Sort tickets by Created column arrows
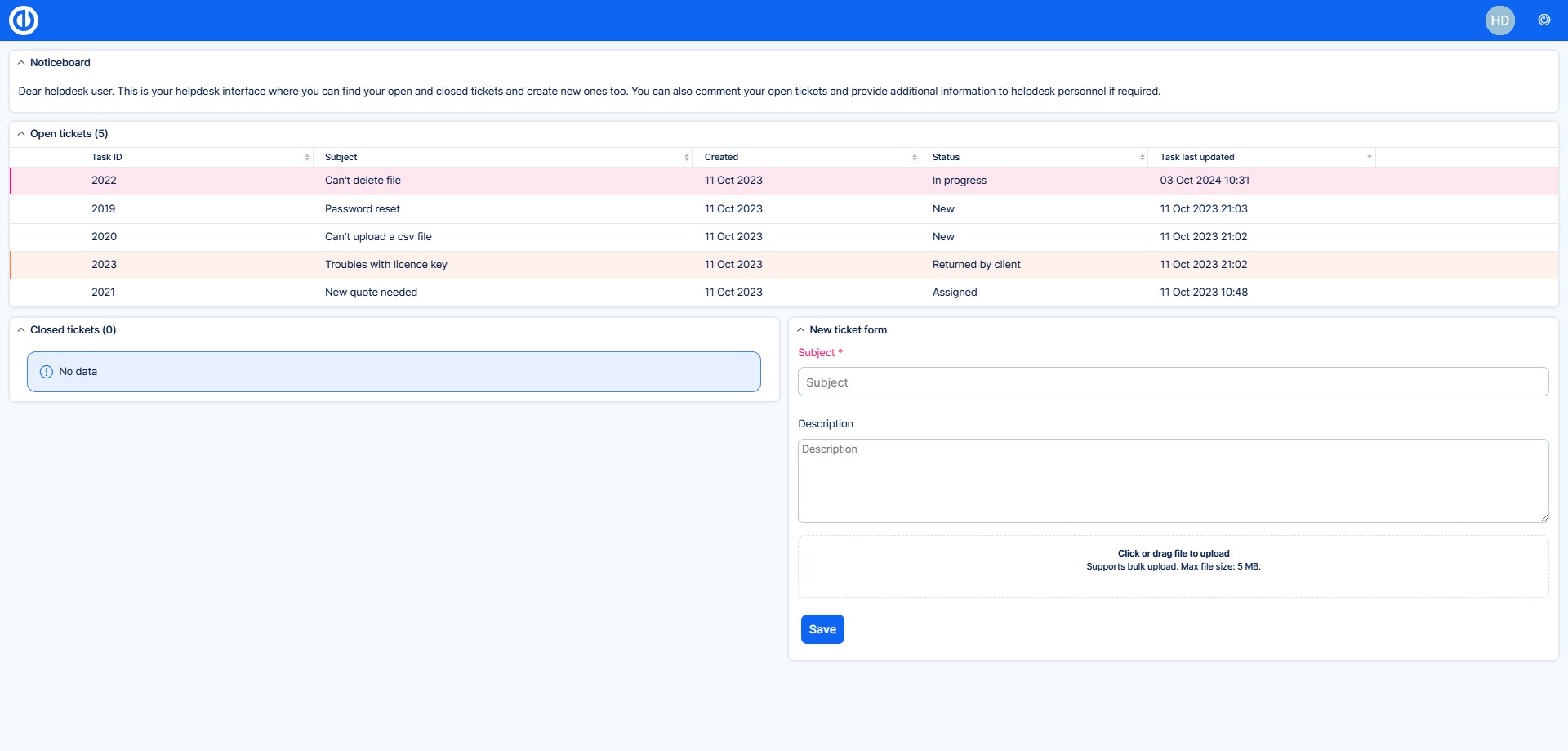 [x=915, y=157]
